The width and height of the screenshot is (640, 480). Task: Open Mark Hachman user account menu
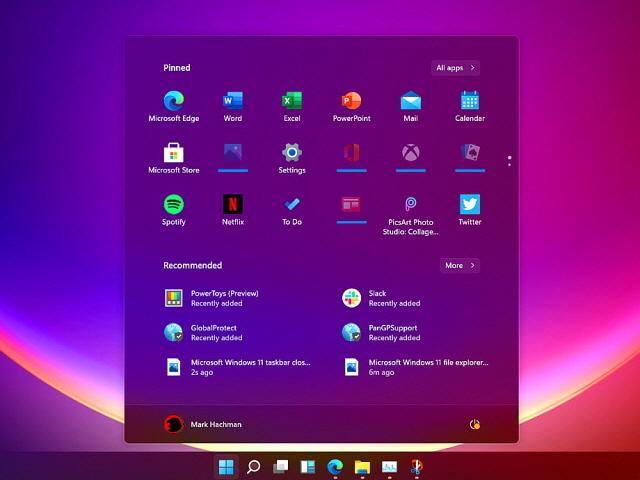point(203,424)
